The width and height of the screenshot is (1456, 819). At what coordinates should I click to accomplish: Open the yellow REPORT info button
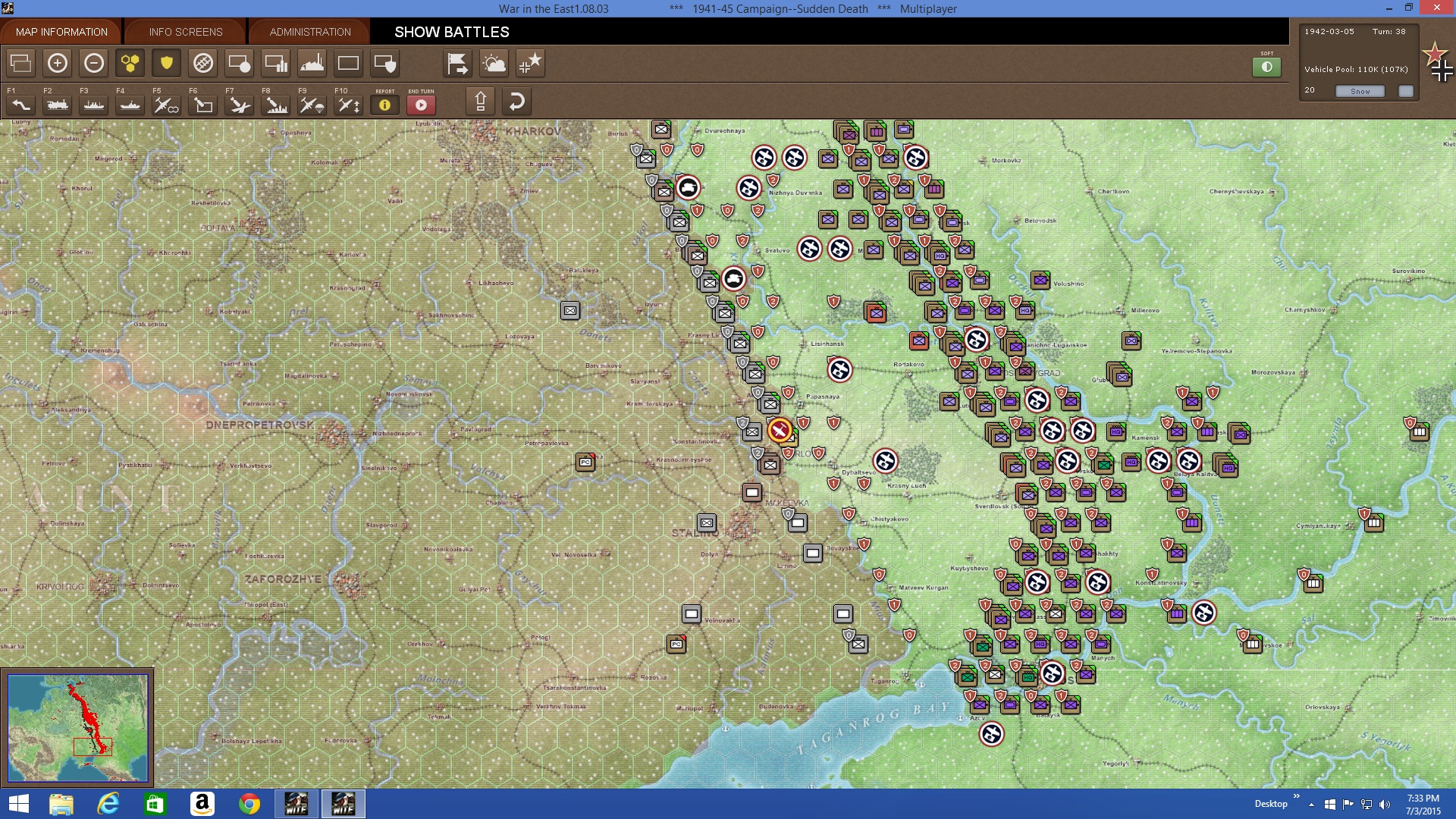click(x=385, y=105)
